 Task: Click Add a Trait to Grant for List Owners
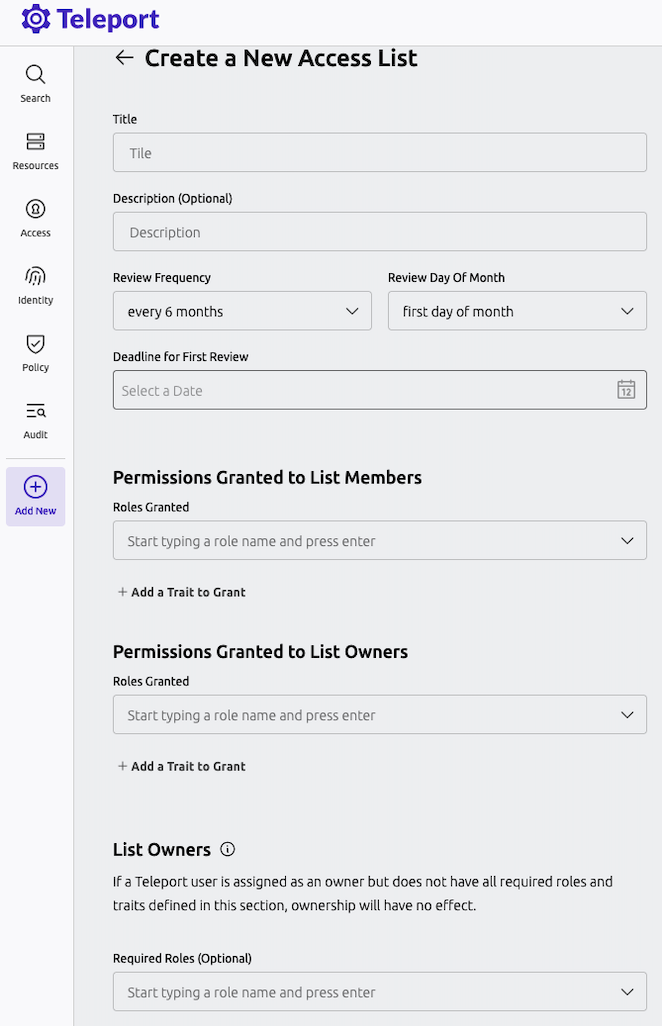coord(181,766)
